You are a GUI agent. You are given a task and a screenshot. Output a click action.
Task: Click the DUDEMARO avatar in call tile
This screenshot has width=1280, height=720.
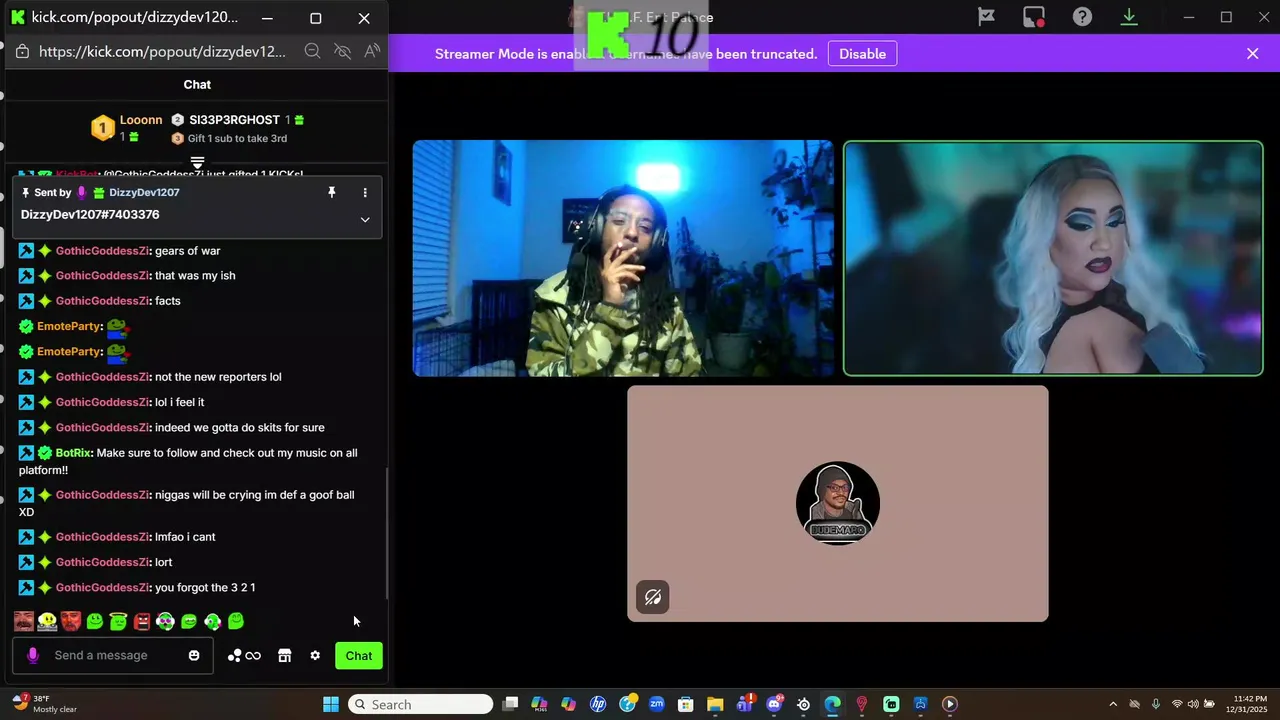(x=838, y=503)
